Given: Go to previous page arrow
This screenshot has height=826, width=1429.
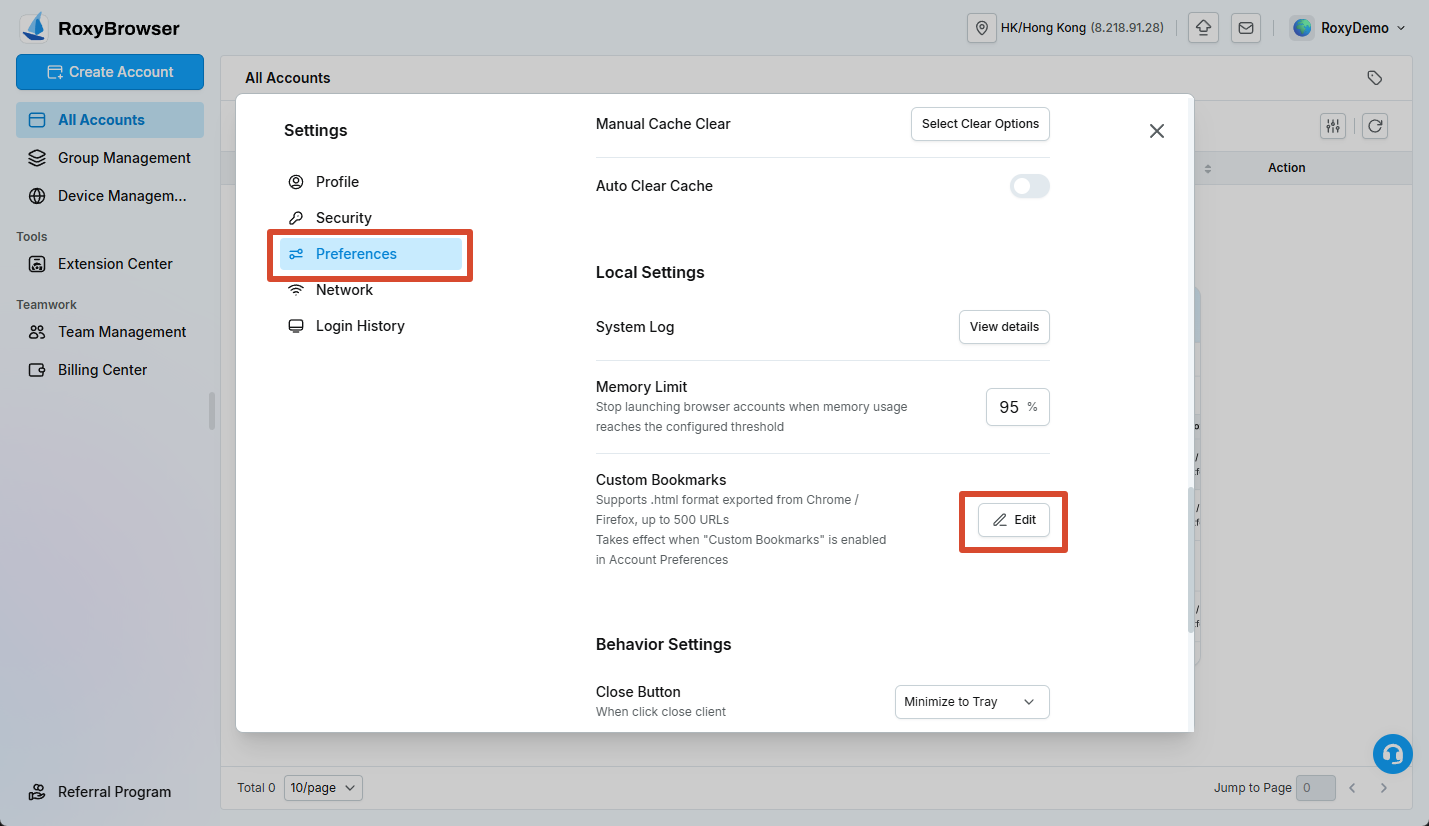Looking at the screenshot, I should 1352,788.
